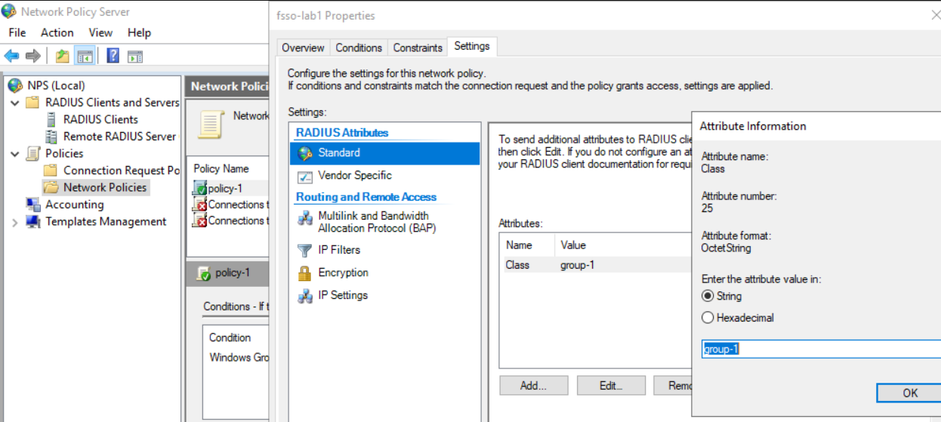Select the String radio button

[708, 296]
